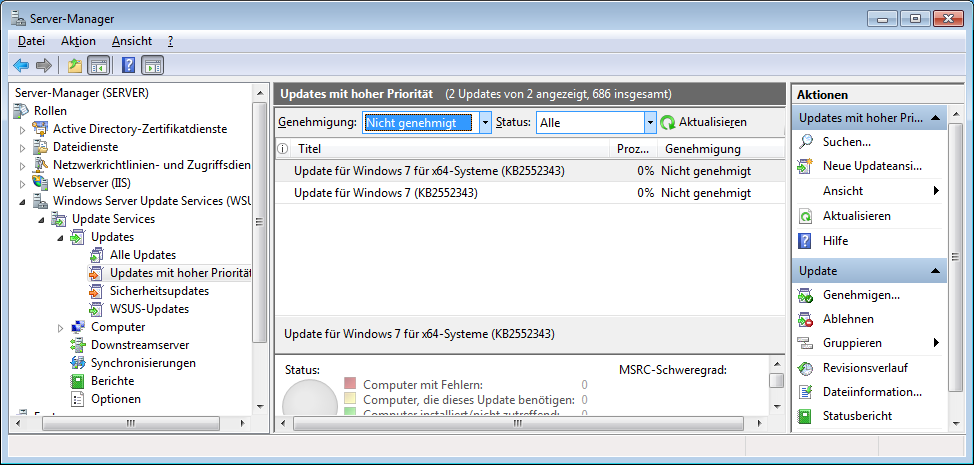Image resolution: width=974 pixels, height=465 pixels.
Task: Click Hilfe in Aktionen pane
Action: 835,240
